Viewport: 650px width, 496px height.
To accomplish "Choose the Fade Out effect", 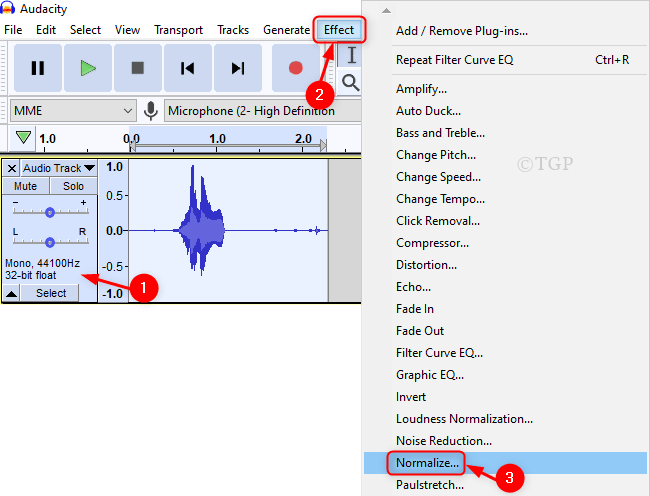I will point(505,331).
